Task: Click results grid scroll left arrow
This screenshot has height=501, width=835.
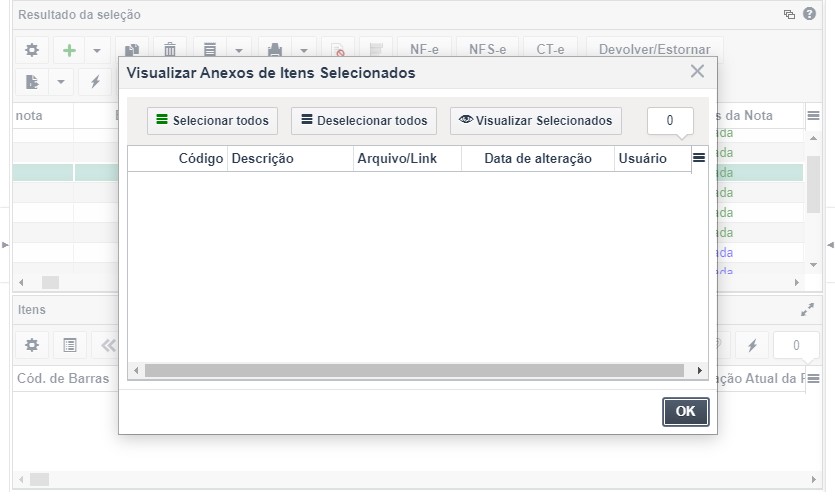Action: point(21,282)
